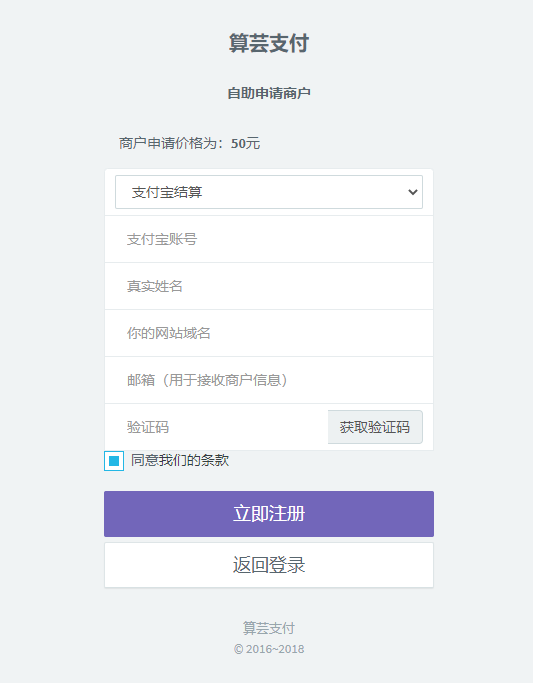Image resolution: width=533 pixels, height=683 pixels.
Task: Select the 支付宝结算 option text
Action: tap(167, 192)
